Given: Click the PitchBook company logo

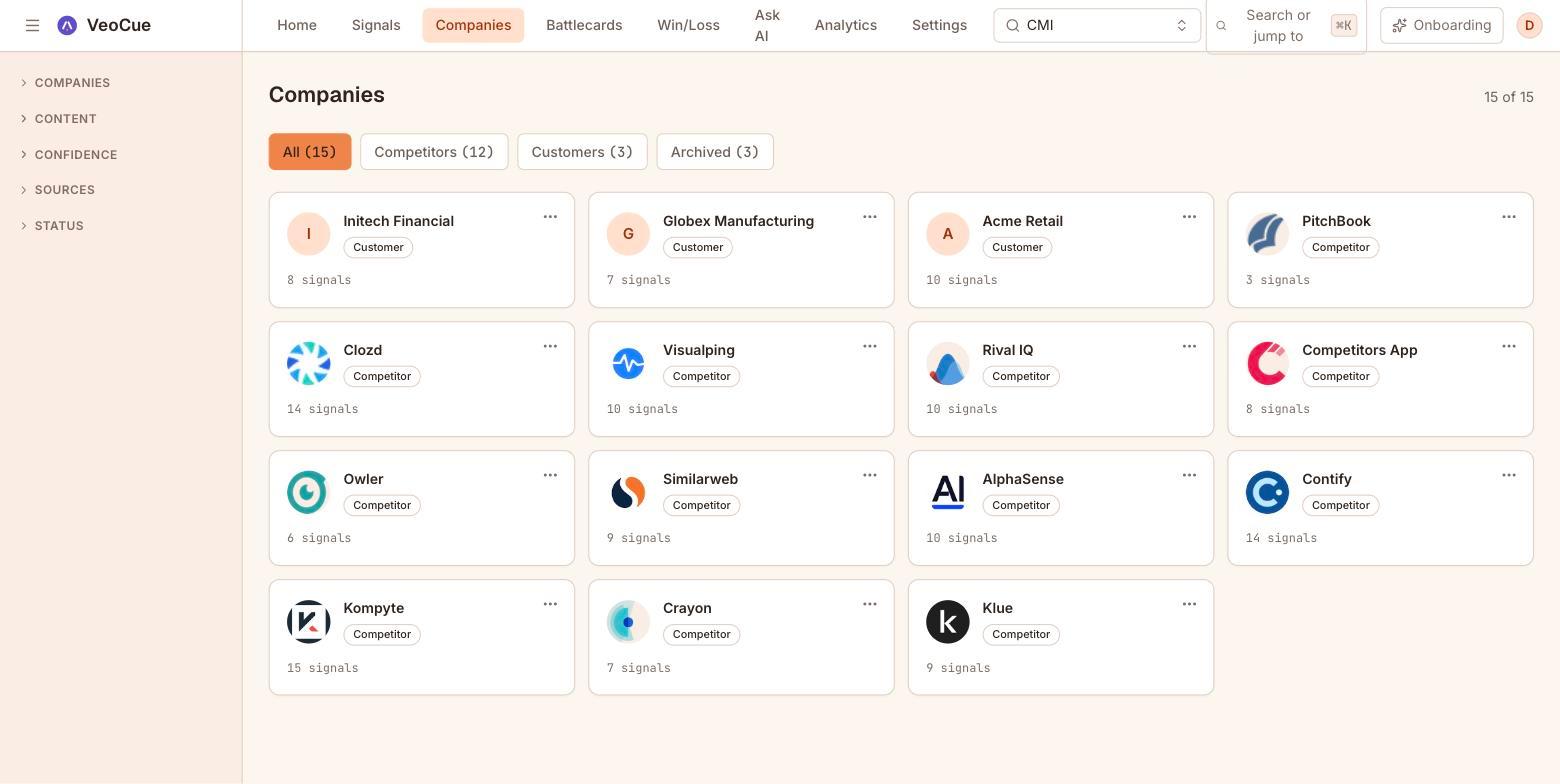Looking at the screenshot, I should [x=1267, y=234].
